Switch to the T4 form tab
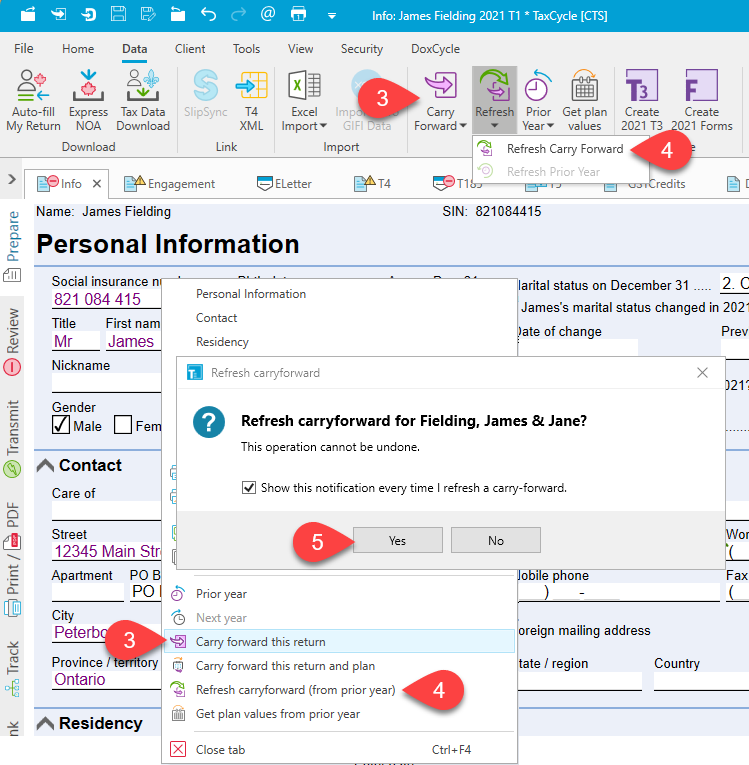The image size is (749, 765). (372, 183)
